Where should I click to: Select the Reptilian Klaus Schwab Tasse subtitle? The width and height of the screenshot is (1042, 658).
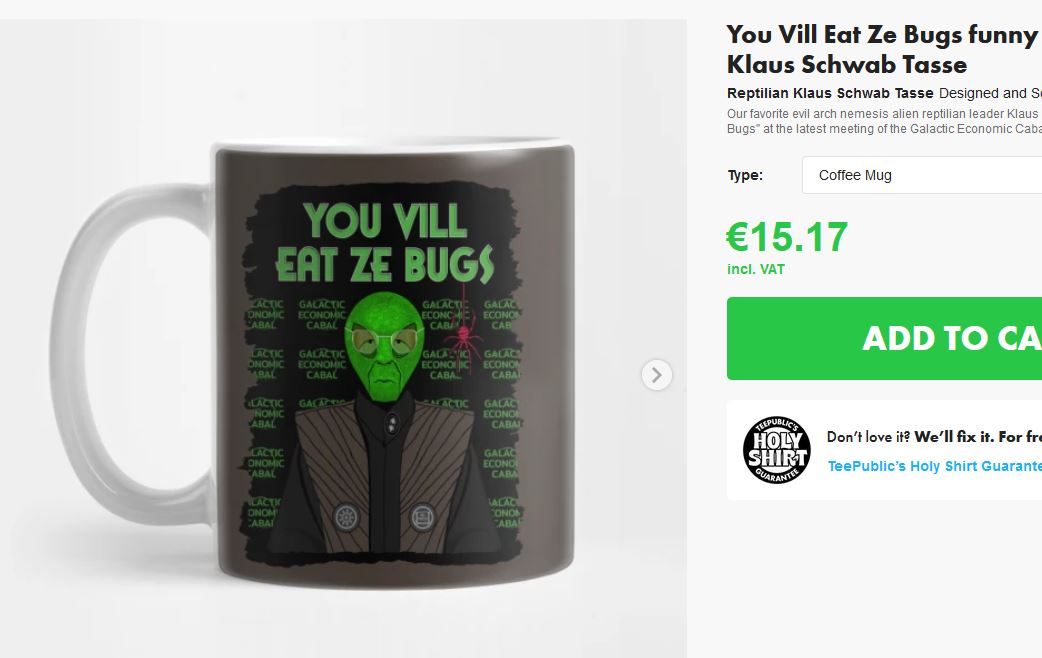[x=830, y=93]
